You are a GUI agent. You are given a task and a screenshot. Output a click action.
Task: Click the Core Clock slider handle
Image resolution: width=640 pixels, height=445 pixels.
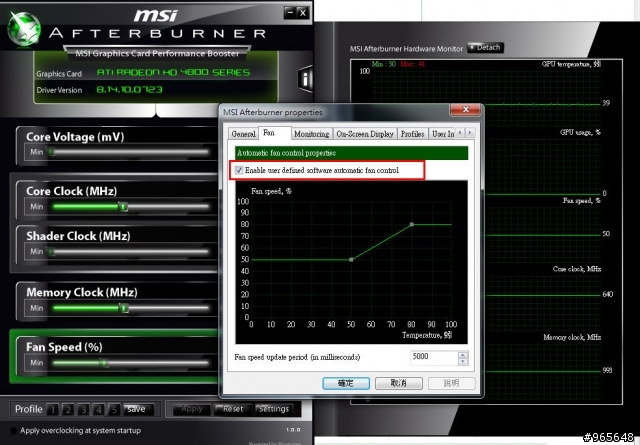click(123, 207)
